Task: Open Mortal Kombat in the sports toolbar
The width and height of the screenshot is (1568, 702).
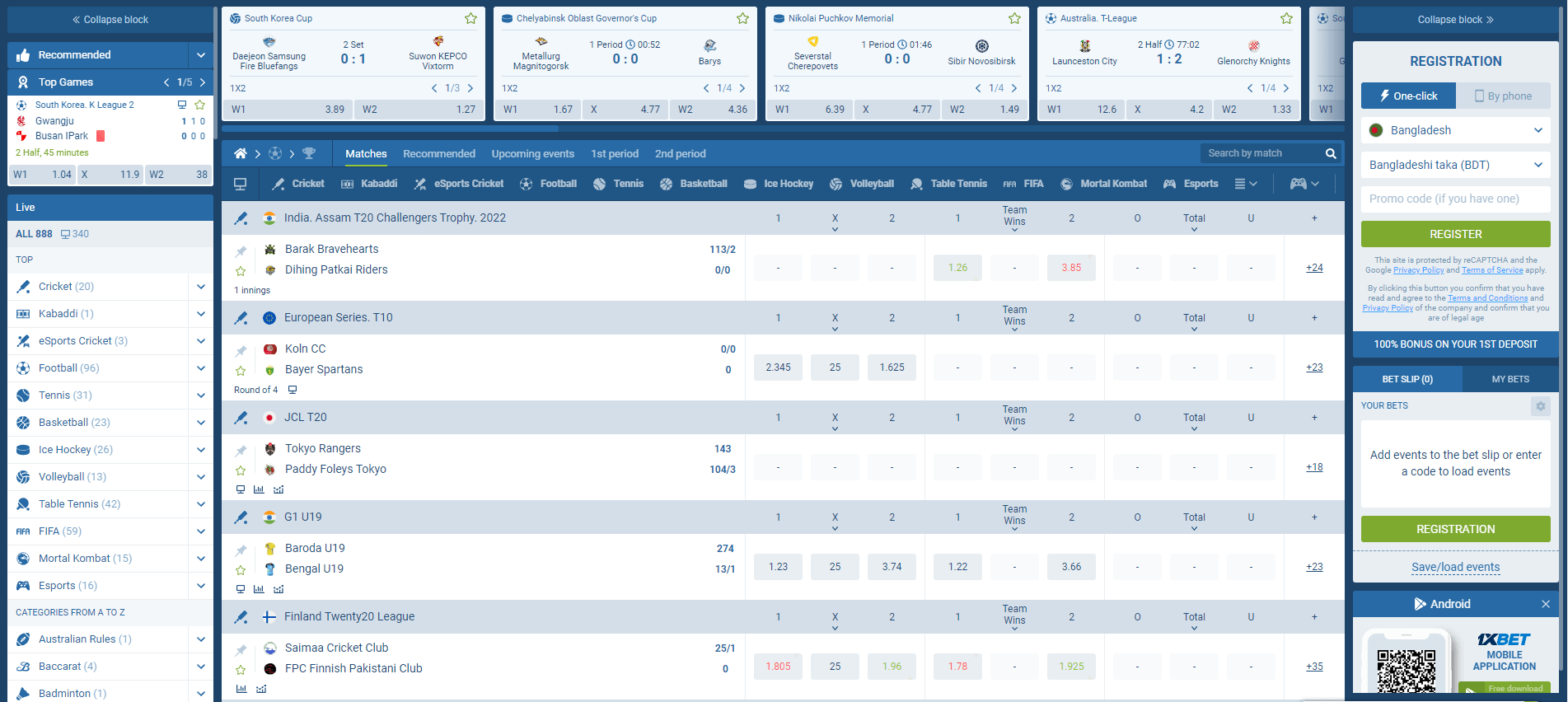Action: 1103,184
